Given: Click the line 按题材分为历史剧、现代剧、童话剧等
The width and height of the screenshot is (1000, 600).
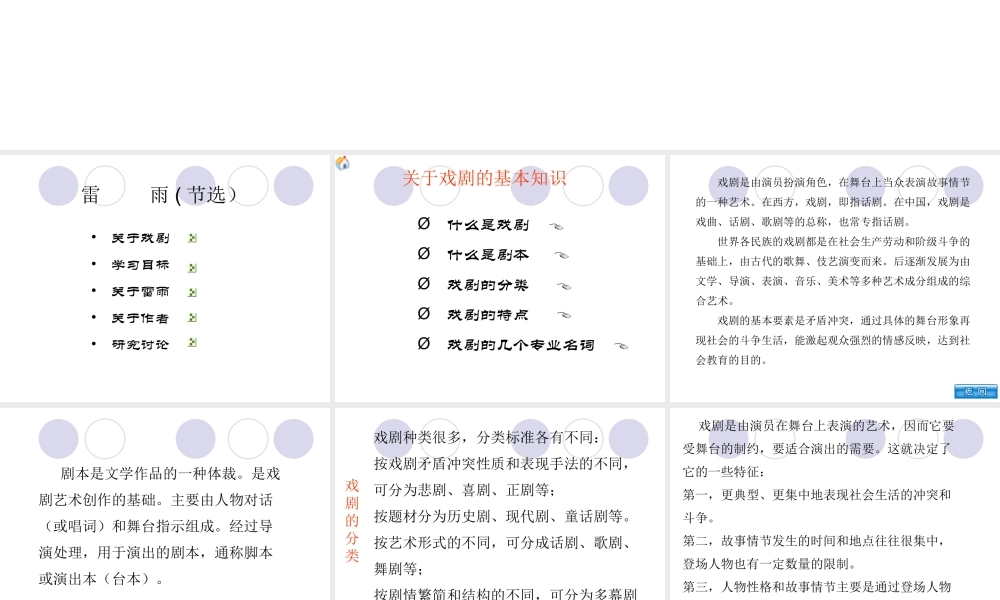Looking at the screenshot, I should (502, 516).
